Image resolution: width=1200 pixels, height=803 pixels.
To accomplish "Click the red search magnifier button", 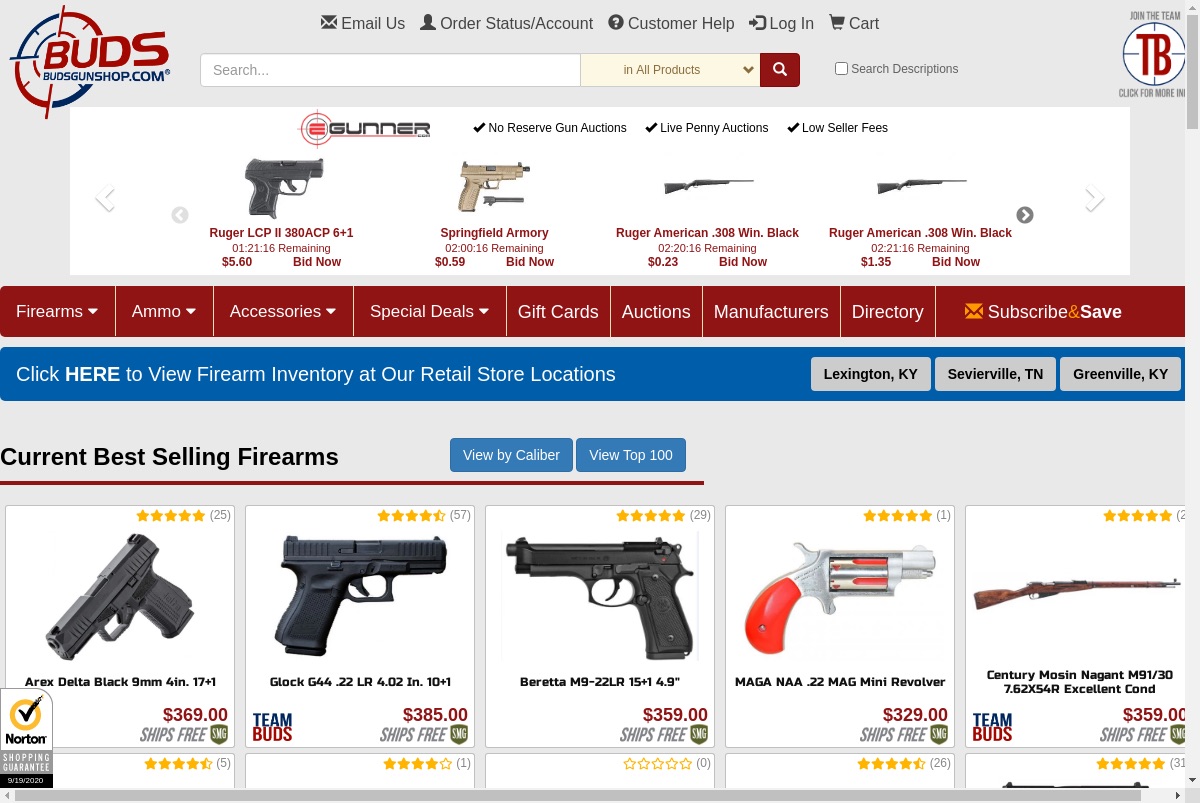I will click(x=780, y=70).
